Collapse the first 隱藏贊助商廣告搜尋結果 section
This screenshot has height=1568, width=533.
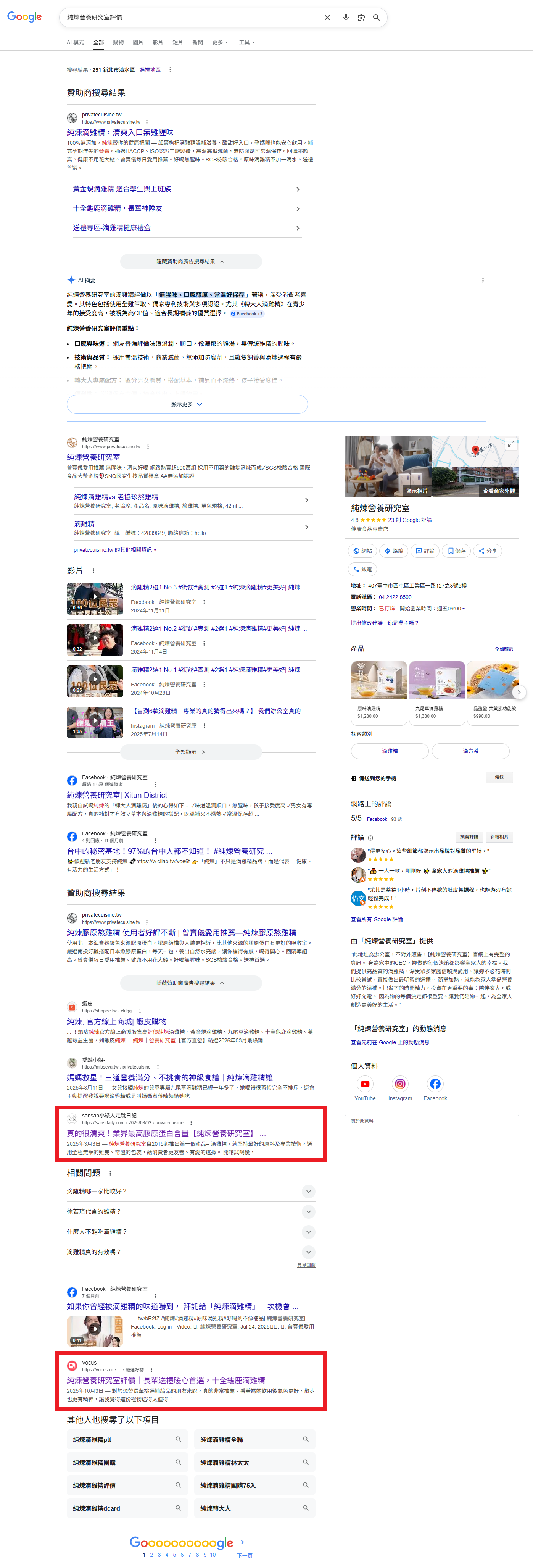190,262
